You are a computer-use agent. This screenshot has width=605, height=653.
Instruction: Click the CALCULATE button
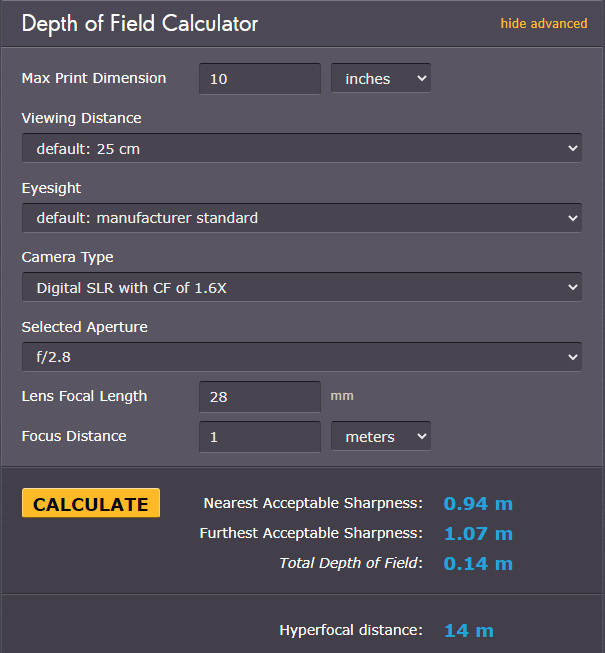click(x=91, y=503)
